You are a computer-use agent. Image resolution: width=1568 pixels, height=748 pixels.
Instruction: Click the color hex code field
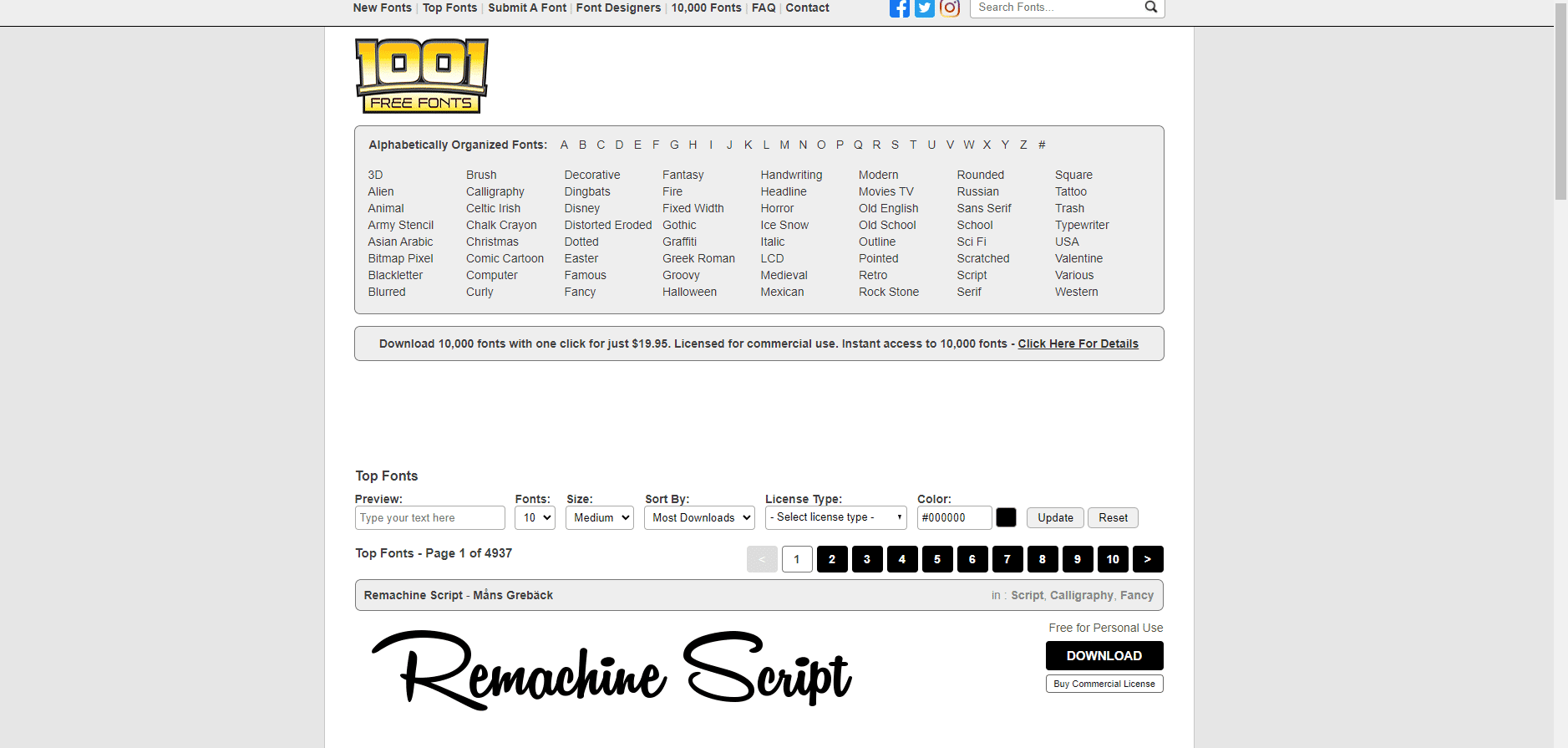tap(955, 518)
